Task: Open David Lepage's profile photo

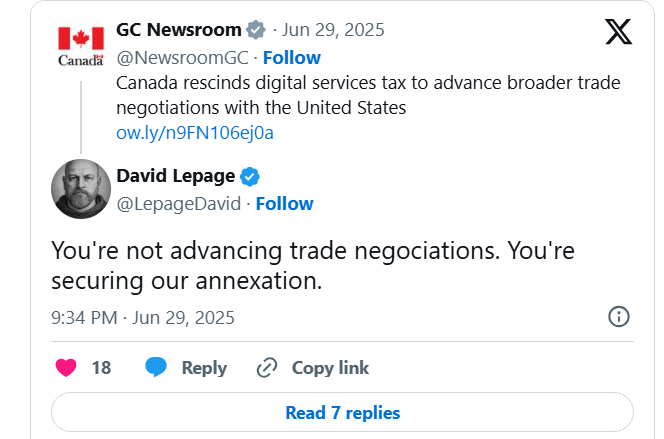Action: coord(81,189)
